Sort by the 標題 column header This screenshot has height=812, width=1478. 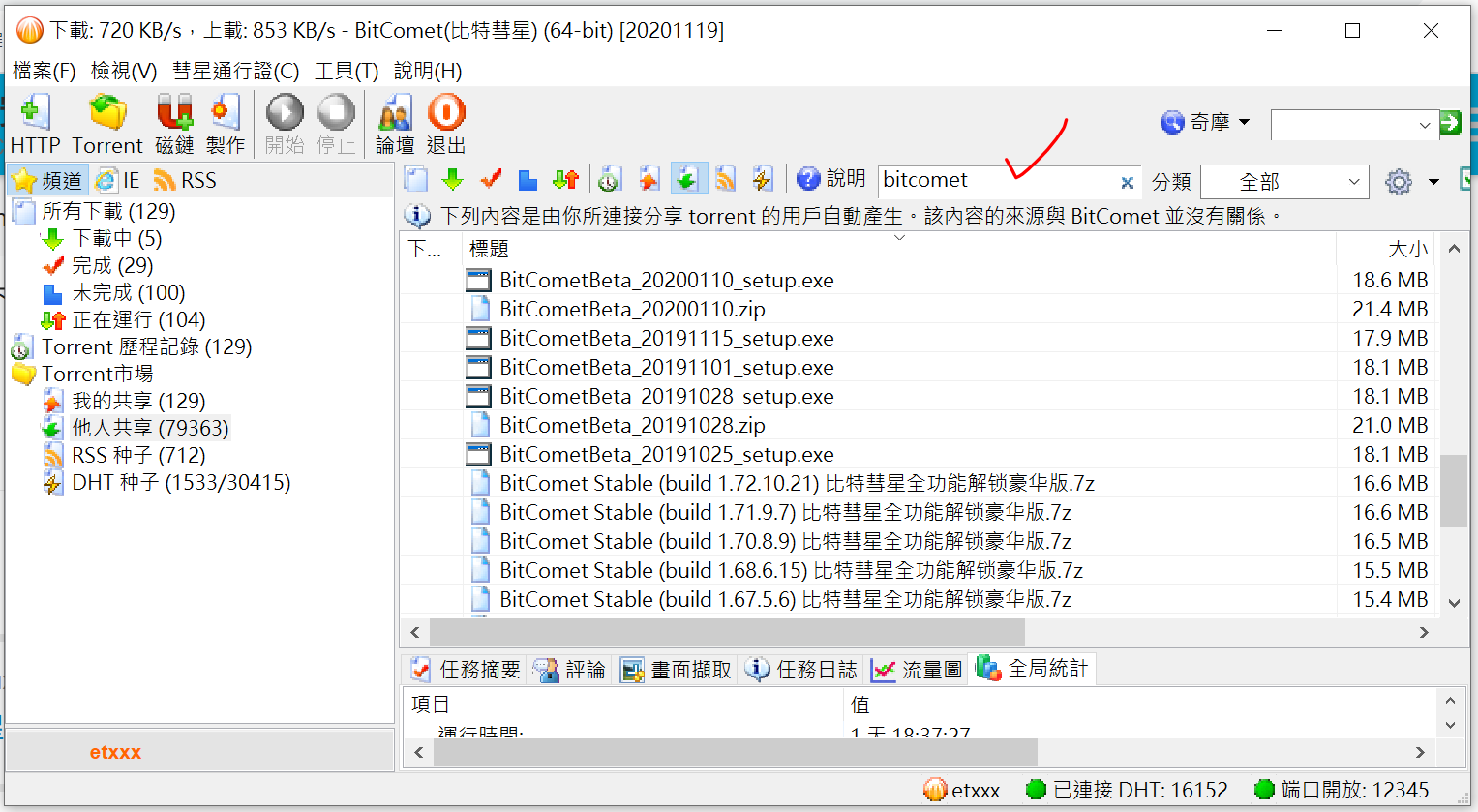coord(899,249)
